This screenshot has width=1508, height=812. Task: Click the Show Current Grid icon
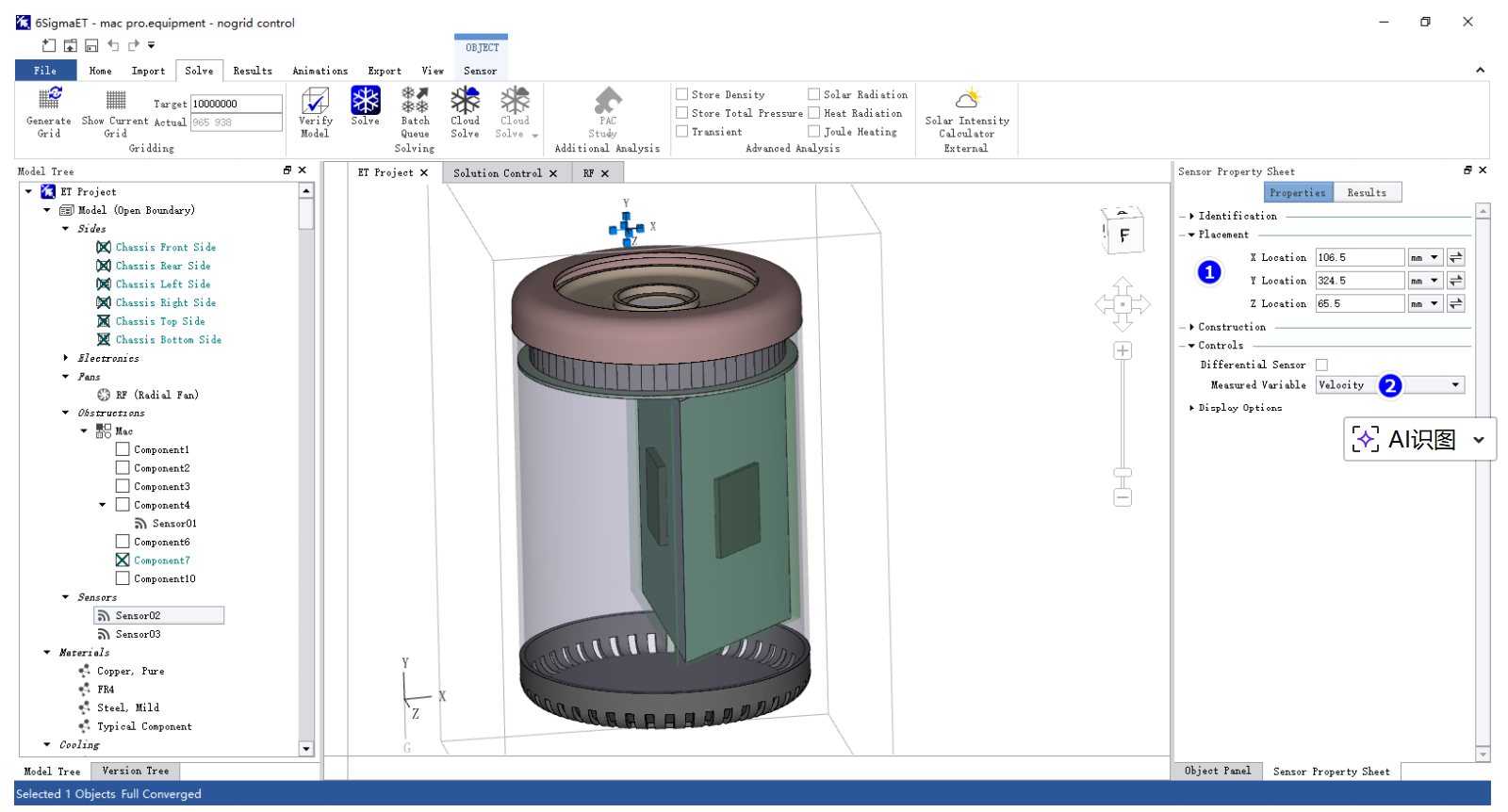pyautogui.click(x=115, y=100)
